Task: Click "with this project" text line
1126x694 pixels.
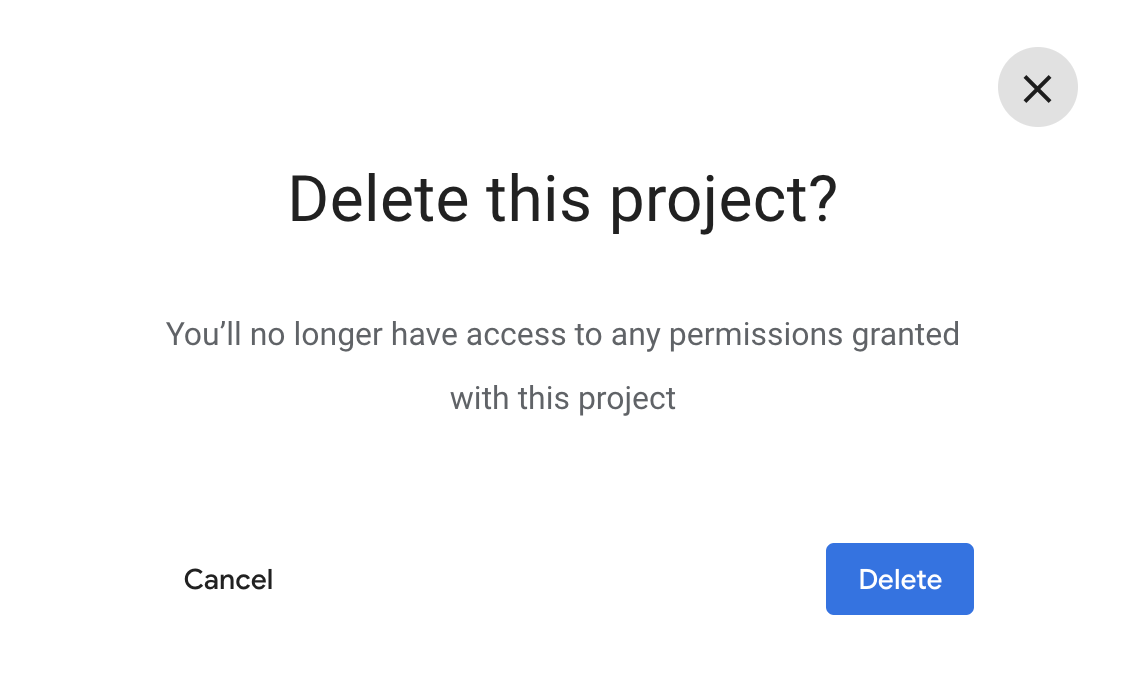Action: pyautogui.click(x=562, y=398)
